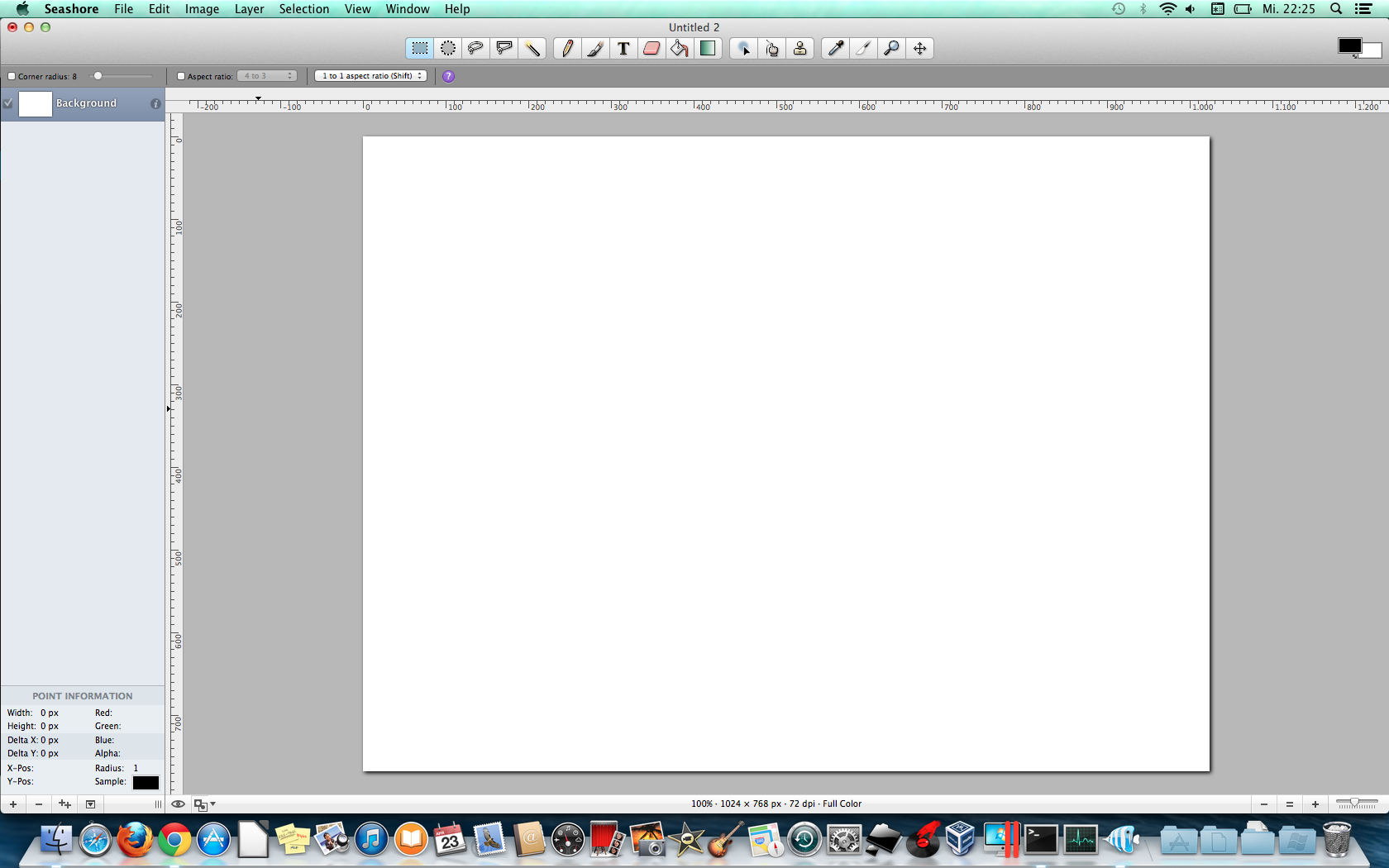This screenshot has height=868, width=1389.
Task: Open the 1 to 1 aspect ratio modifier dropdown
Action: point(371,76)
